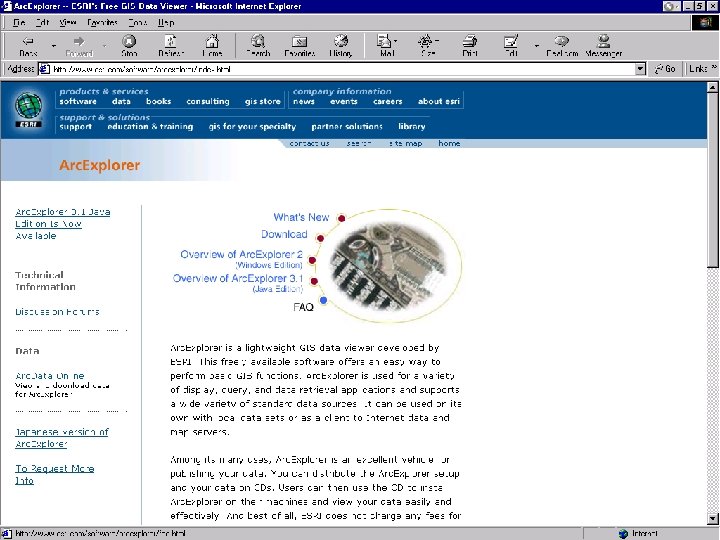720x540 pixels.
Task: Open the Edit menu
Action: click(42, 22)
